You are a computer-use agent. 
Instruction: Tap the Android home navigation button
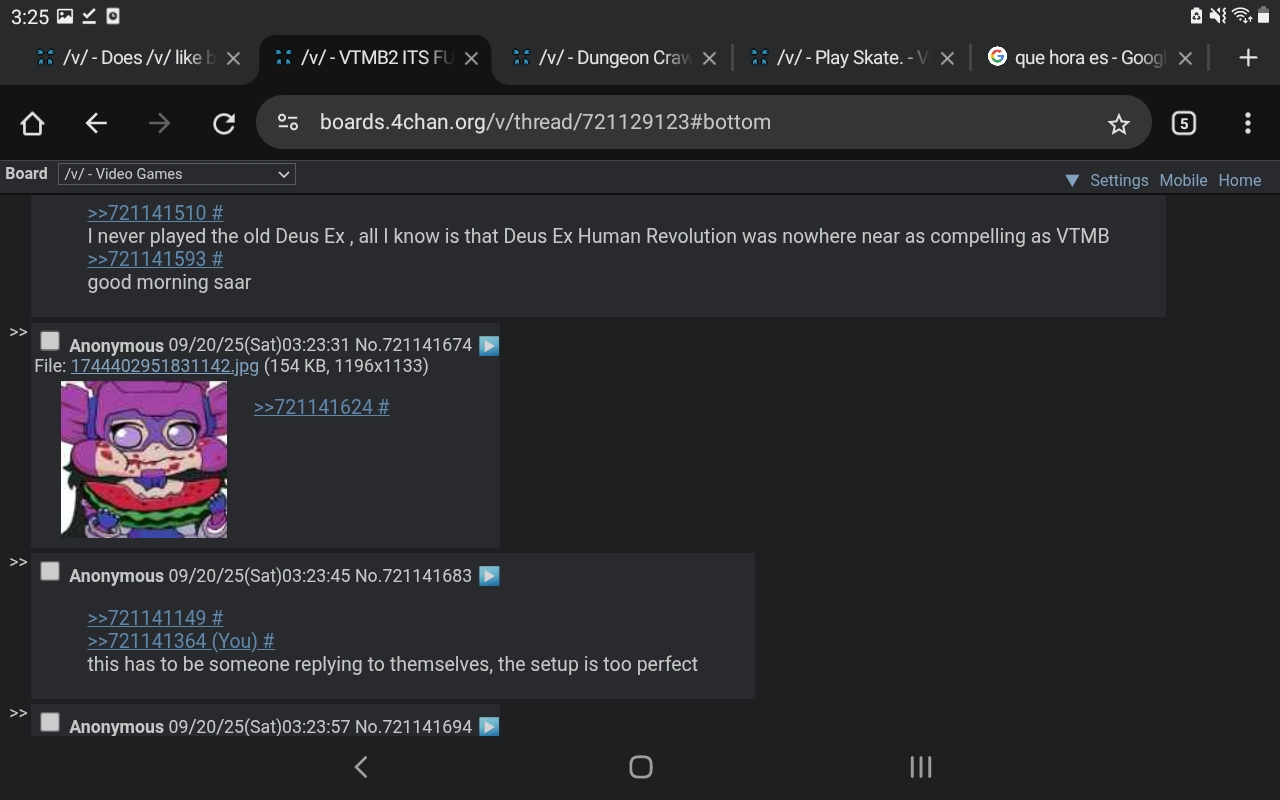point(641,767)
